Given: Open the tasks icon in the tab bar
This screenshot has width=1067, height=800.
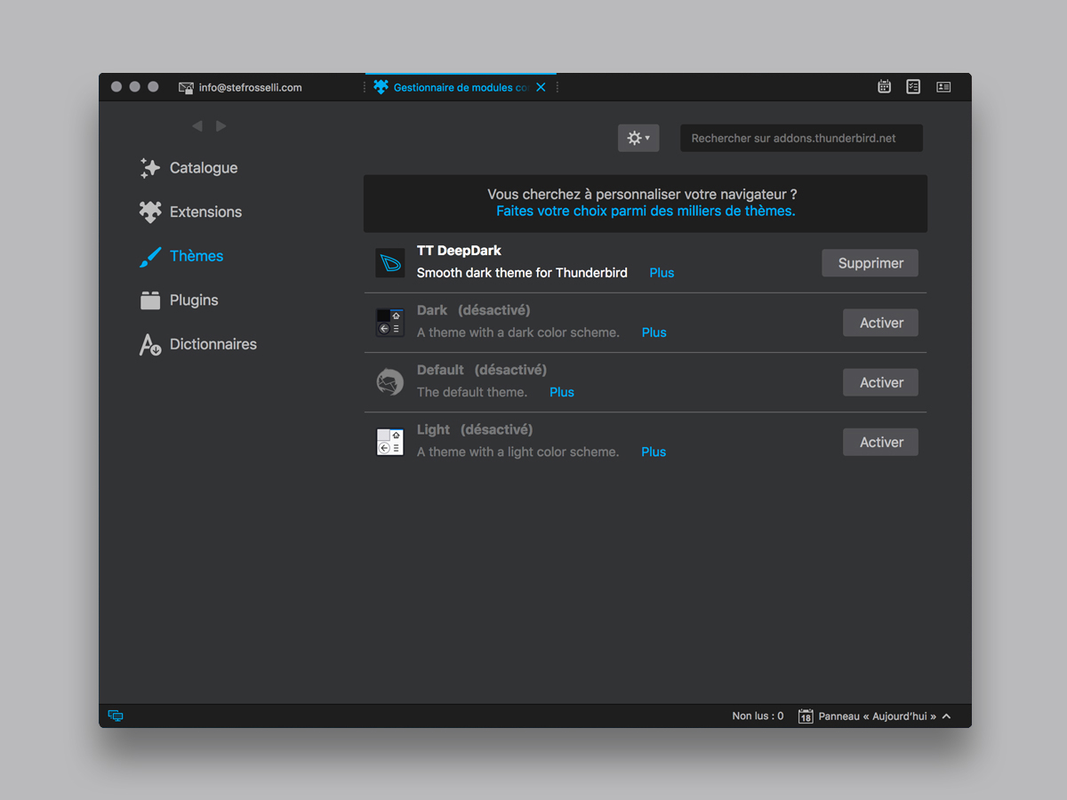Looking at the screenshot, I should [913, 86].
